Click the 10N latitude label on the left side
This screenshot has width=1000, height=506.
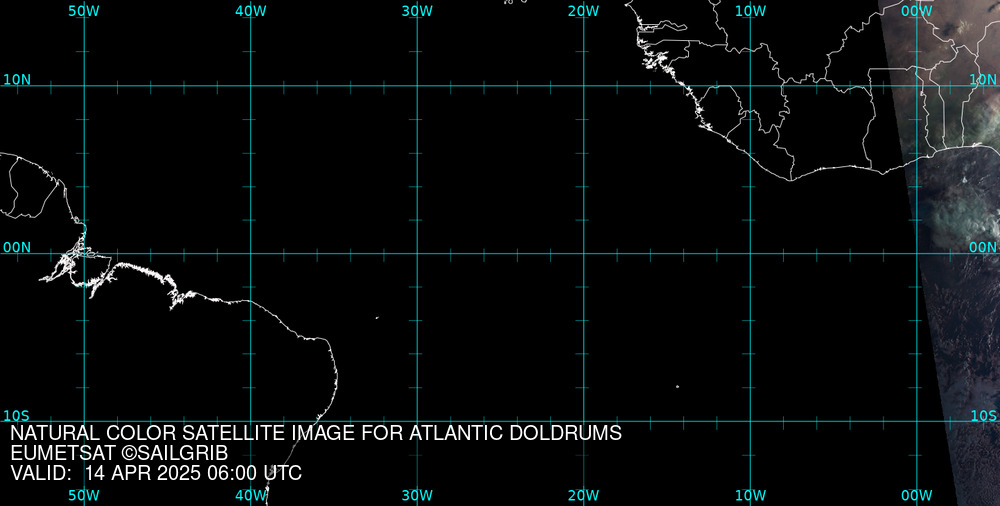point(17,80)
